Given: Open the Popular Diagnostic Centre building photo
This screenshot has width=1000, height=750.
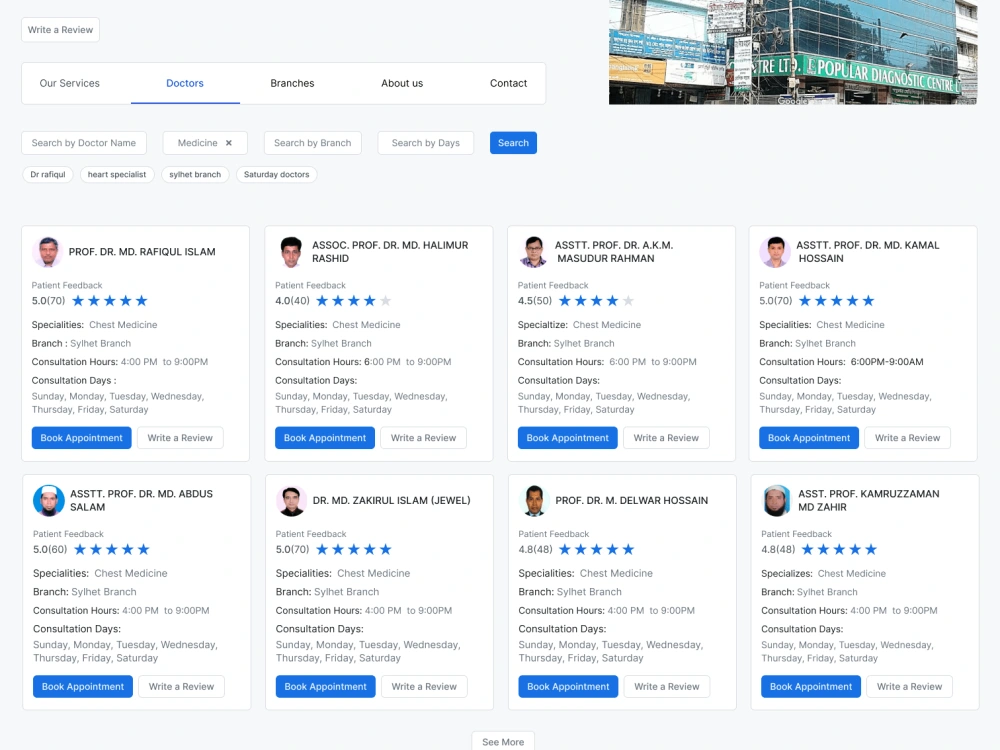Looking at the screenshot, I should point(793,52).
